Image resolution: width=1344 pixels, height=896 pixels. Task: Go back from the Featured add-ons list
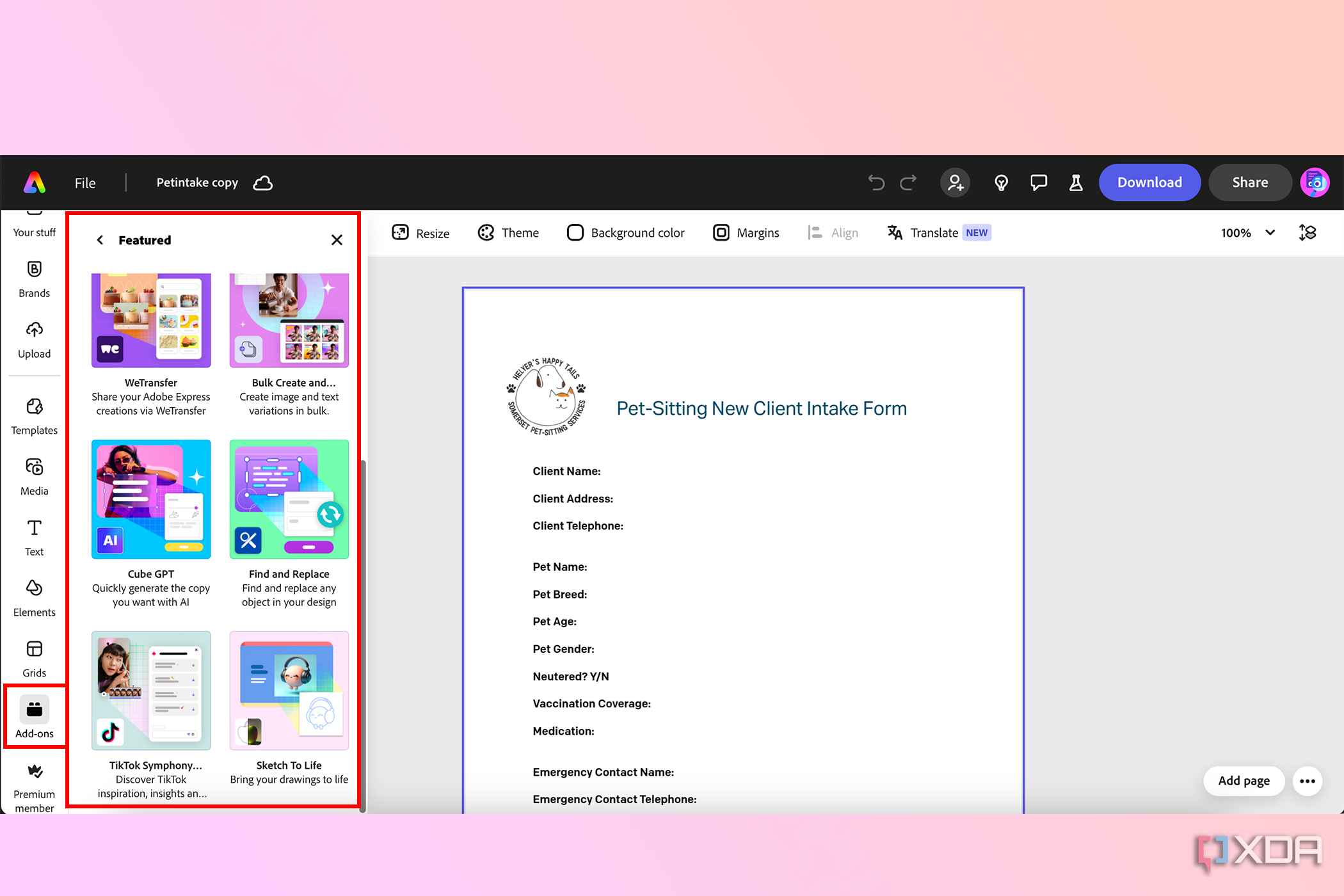click(x=100, y=240)
